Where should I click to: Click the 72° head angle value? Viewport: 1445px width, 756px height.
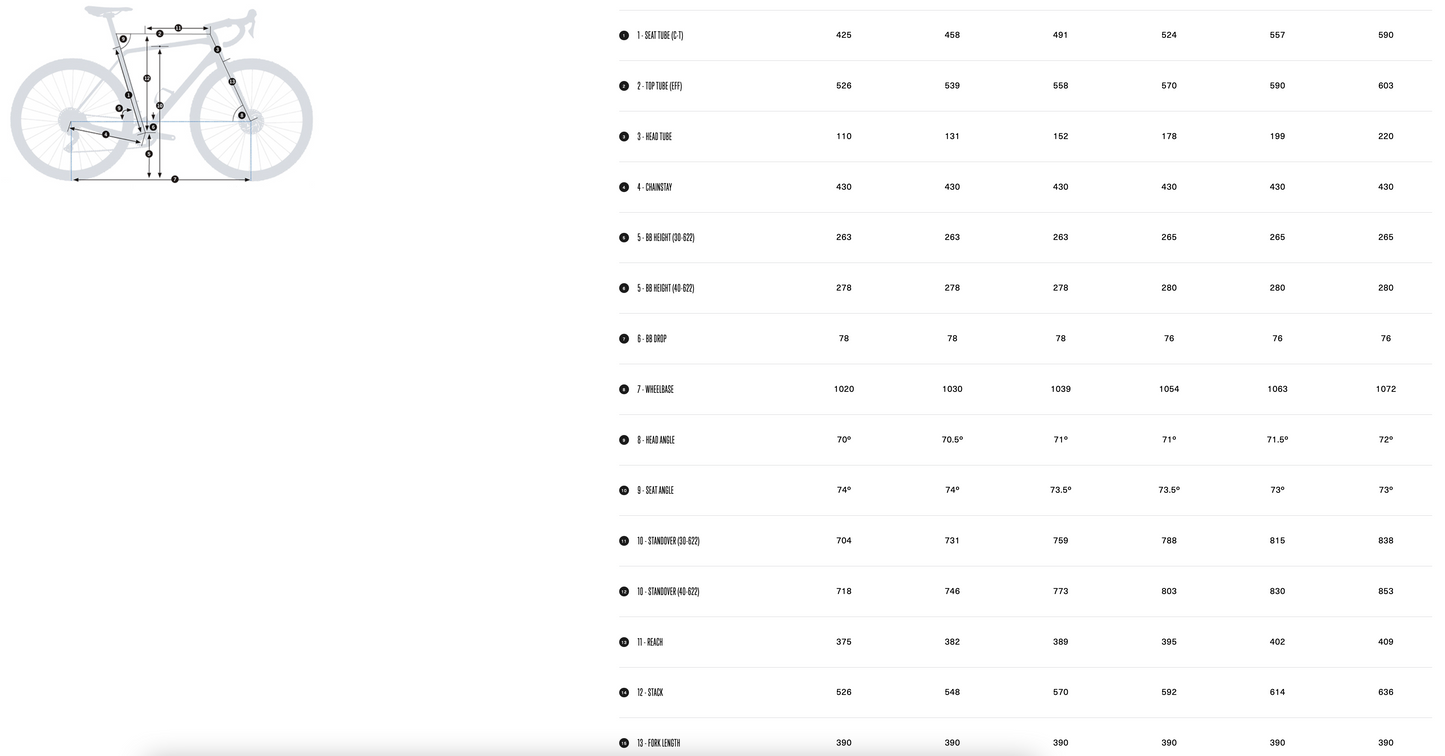1386,440
